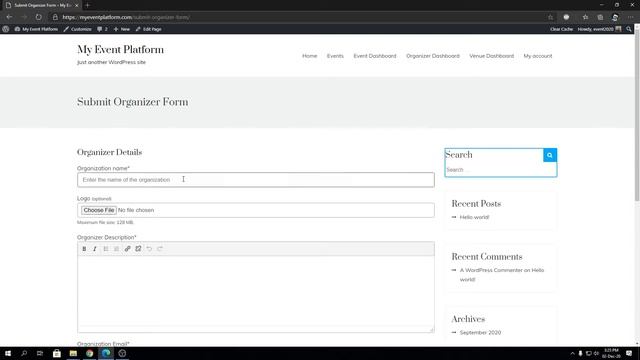Open the browser settings ellipsis menu
640x360 pixels.
tap(631, 17)
